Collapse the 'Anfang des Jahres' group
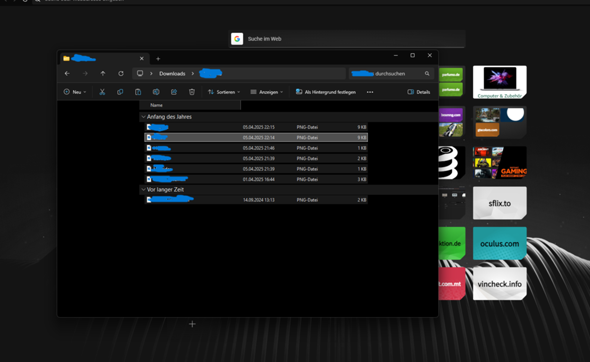Screen dimensions: 590x362 [143, 117]
